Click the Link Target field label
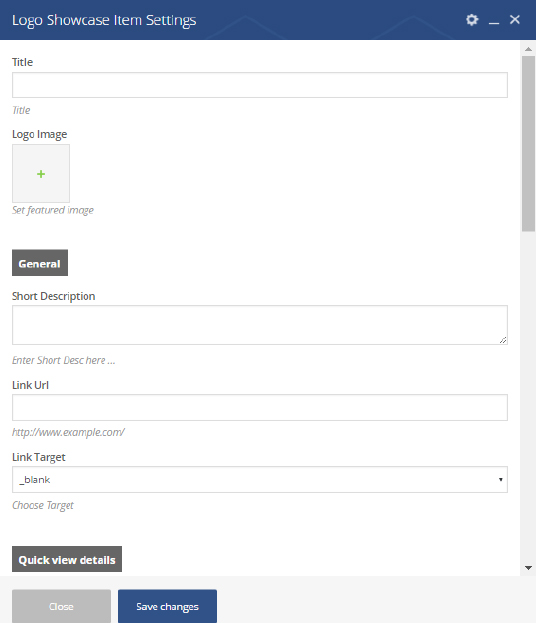 39,457
